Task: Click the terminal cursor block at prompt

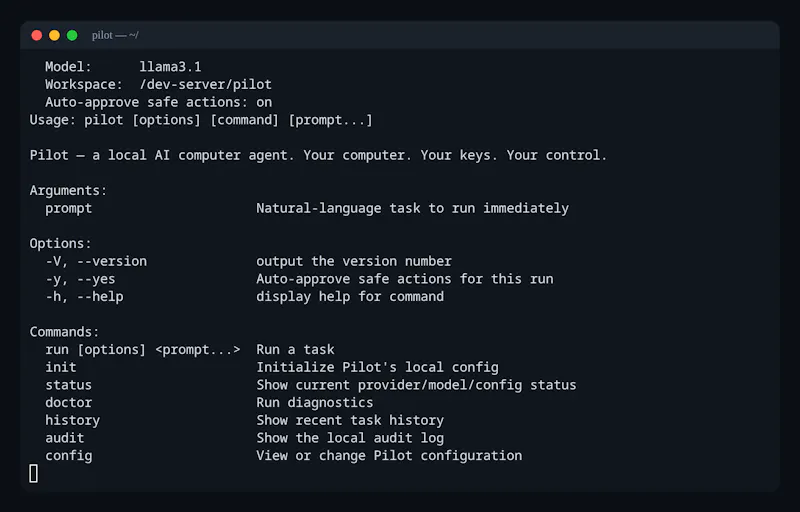Action: pos(33,473)
